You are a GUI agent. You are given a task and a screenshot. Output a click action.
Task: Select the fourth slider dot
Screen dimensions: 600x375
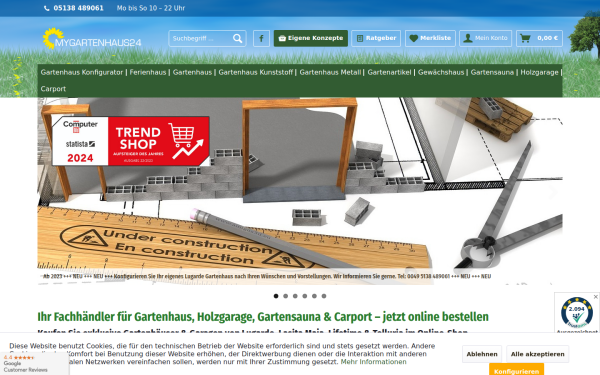(x=305, y=296)
